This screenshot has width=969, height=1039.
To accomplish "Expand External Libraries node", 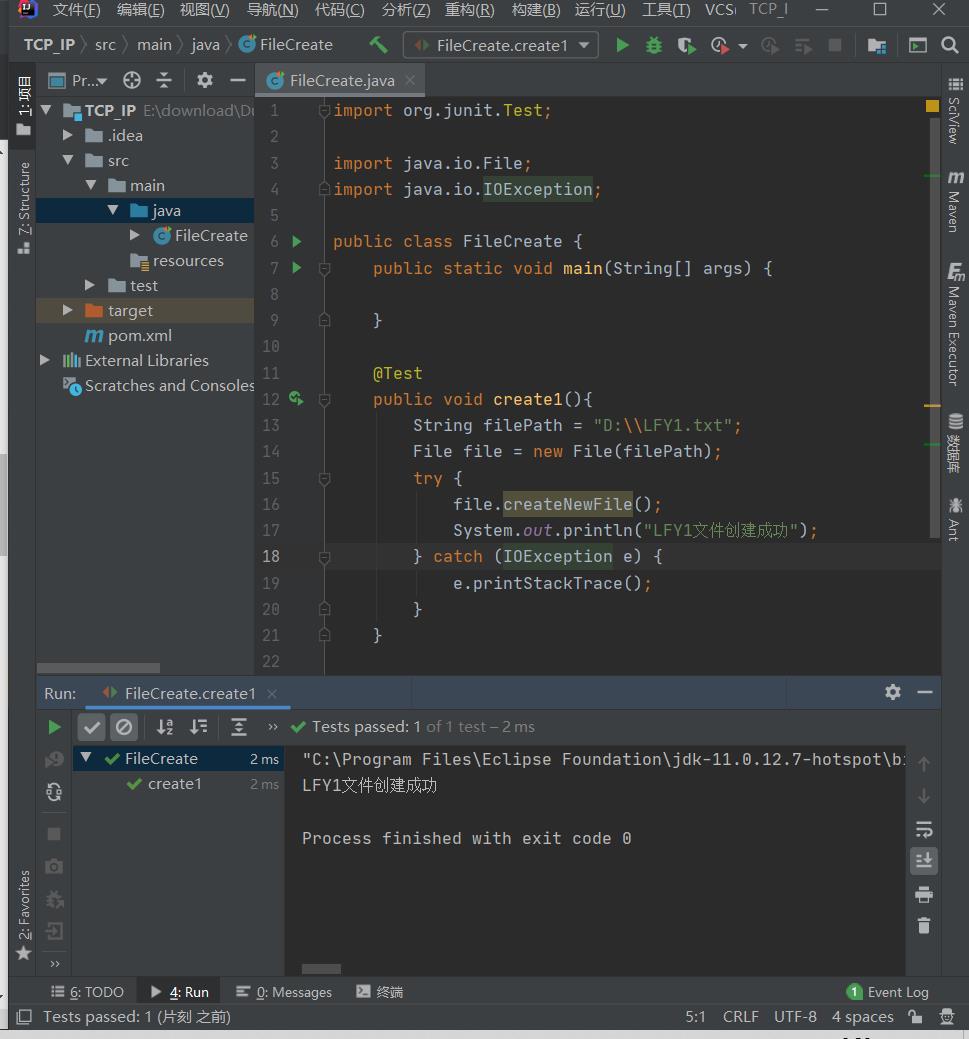I will [45, 360].
